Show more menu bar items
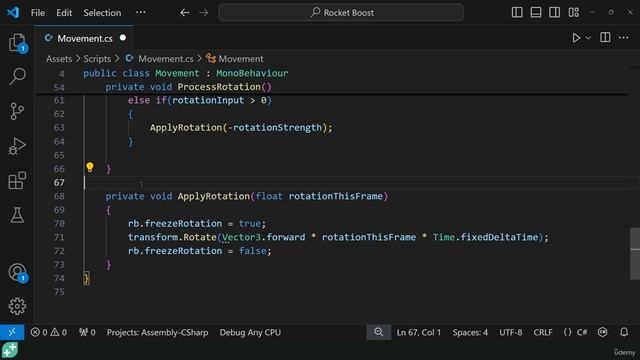This screenshot has width=640, height=360. click(141, 12)
